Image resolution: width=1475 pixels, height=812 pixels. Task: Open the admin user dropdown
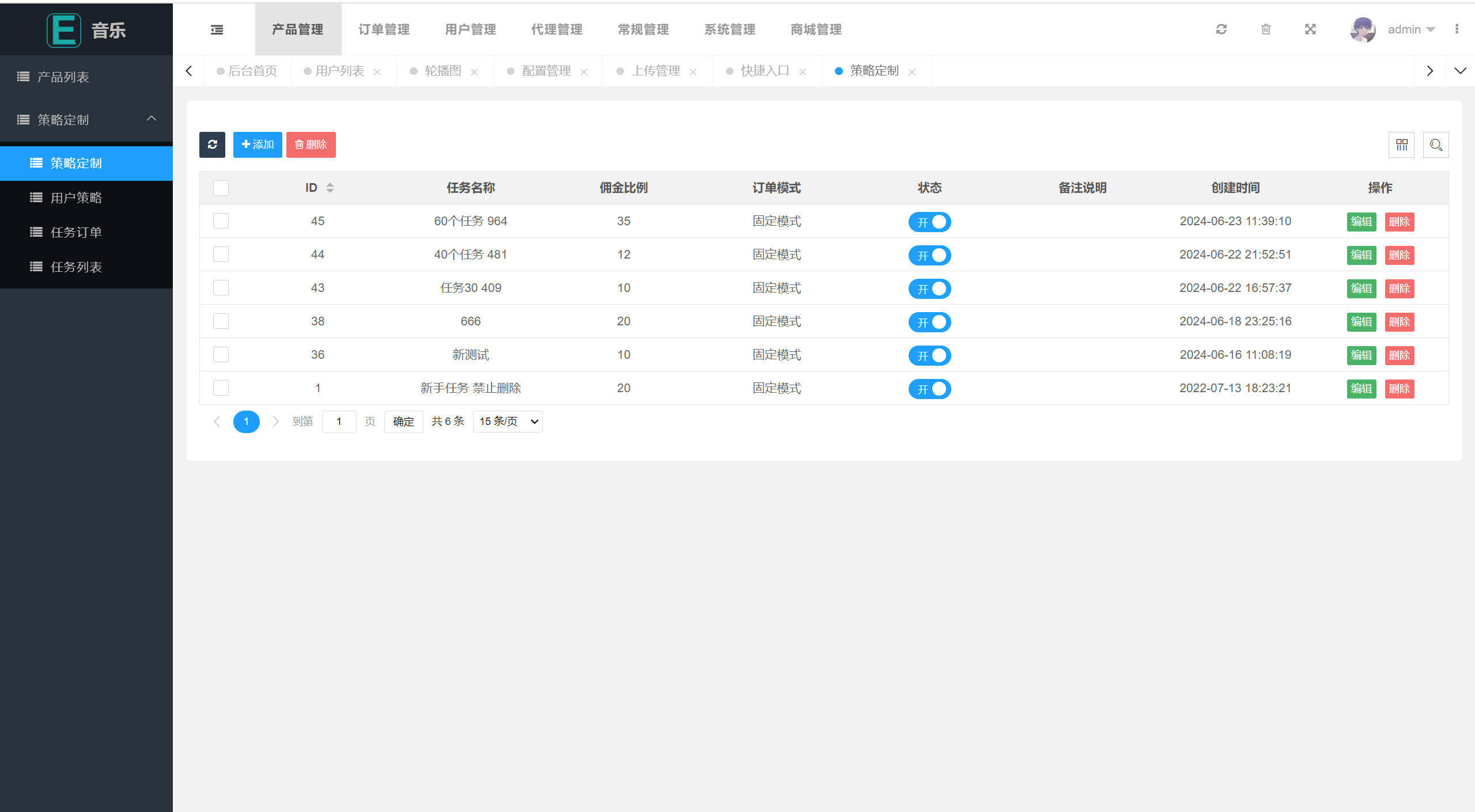(1410, 29)
